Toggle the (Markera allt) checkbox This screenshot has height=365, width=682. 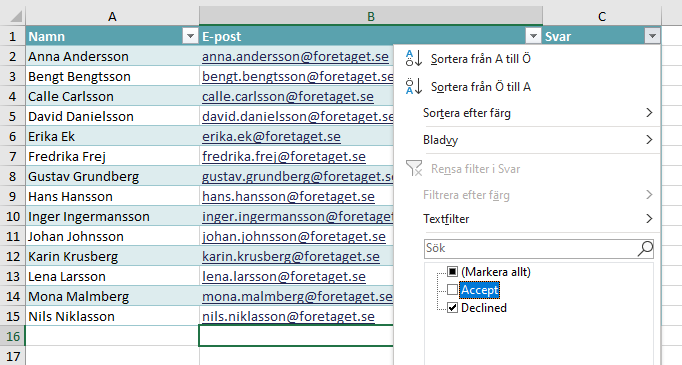click(x=452, y=272)
